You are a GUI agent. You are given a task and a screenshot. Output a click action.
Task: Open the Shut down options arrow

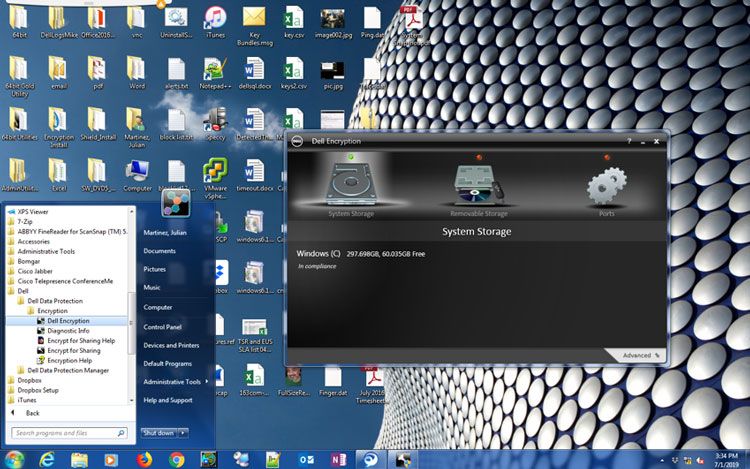coord(183,433)
